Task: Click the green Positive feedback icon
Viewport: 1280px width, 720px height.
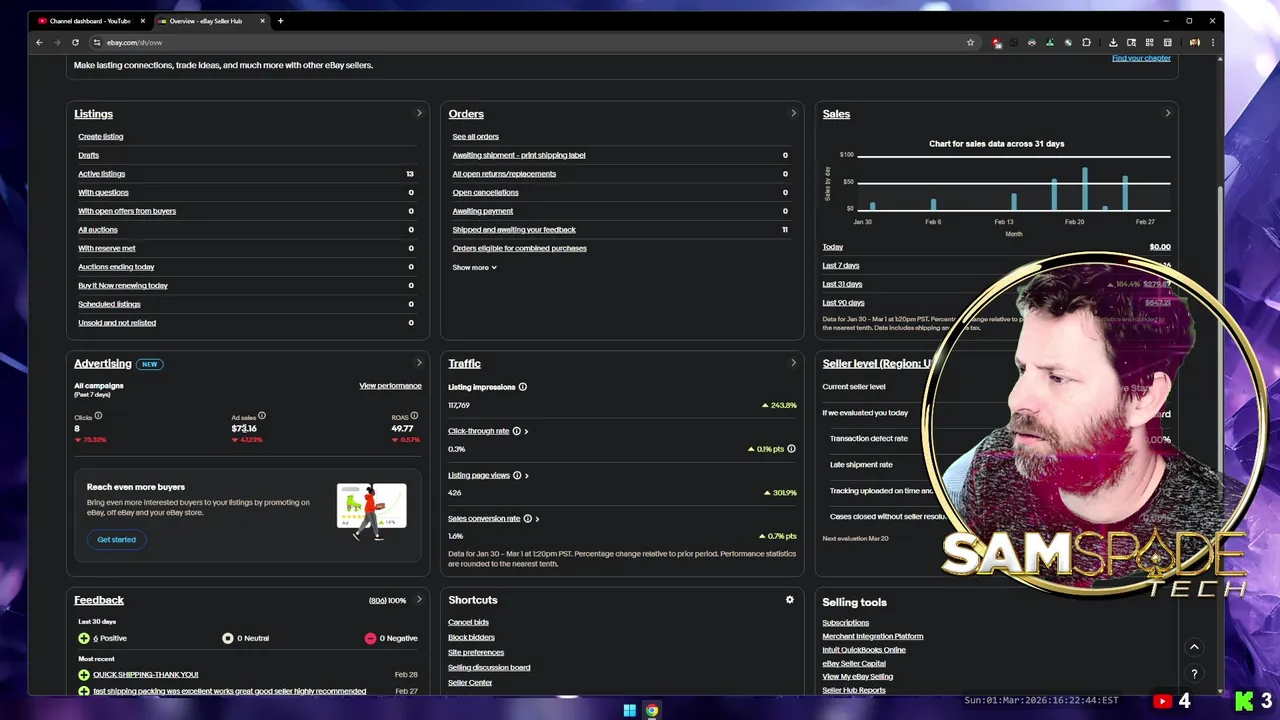Action: (84, 638)
